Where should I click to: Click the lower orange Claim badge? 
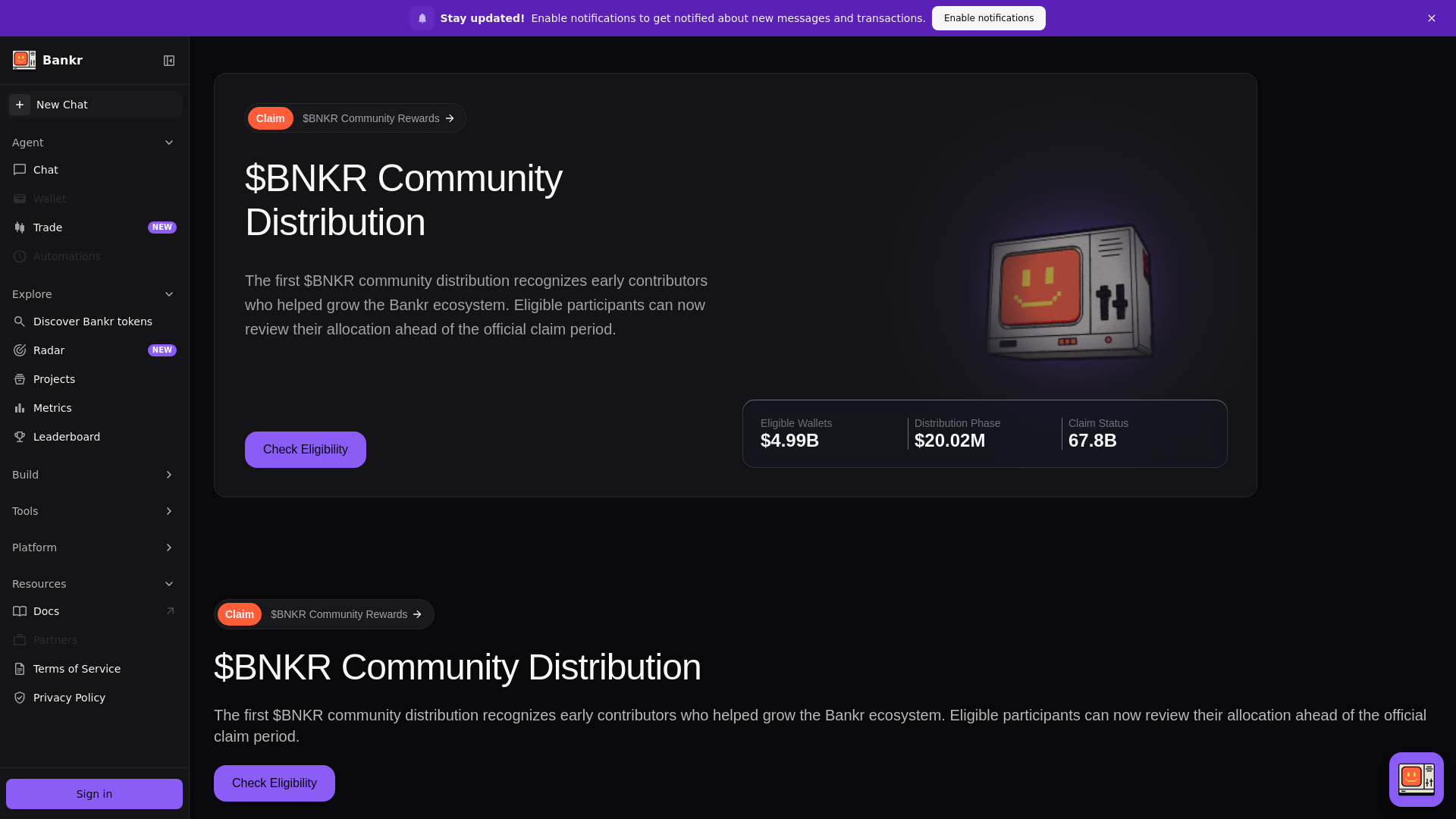240,614
